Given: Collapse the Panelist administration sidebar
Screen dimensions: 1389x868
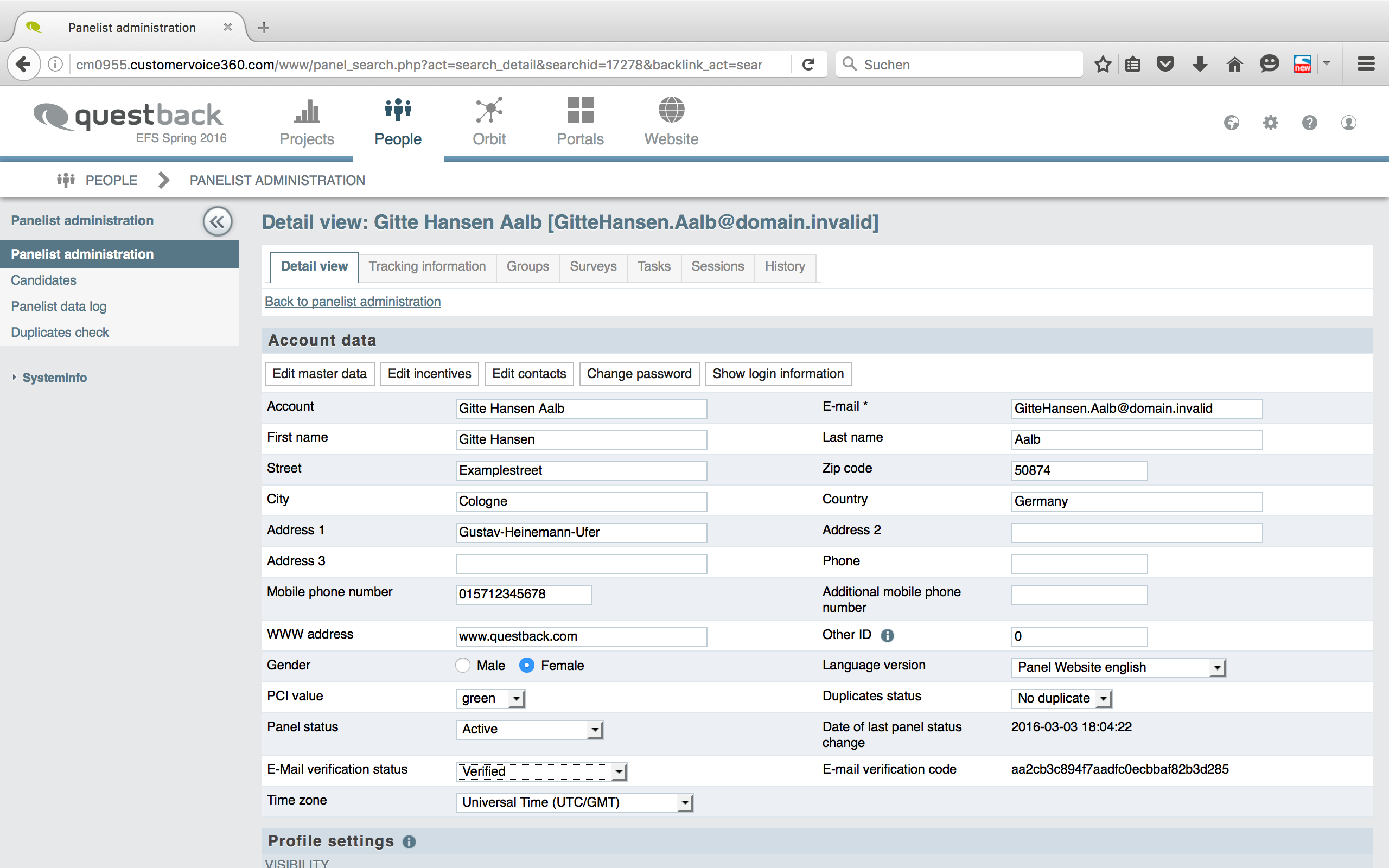Looking at the screenshot, I should (x=218, y=221).
